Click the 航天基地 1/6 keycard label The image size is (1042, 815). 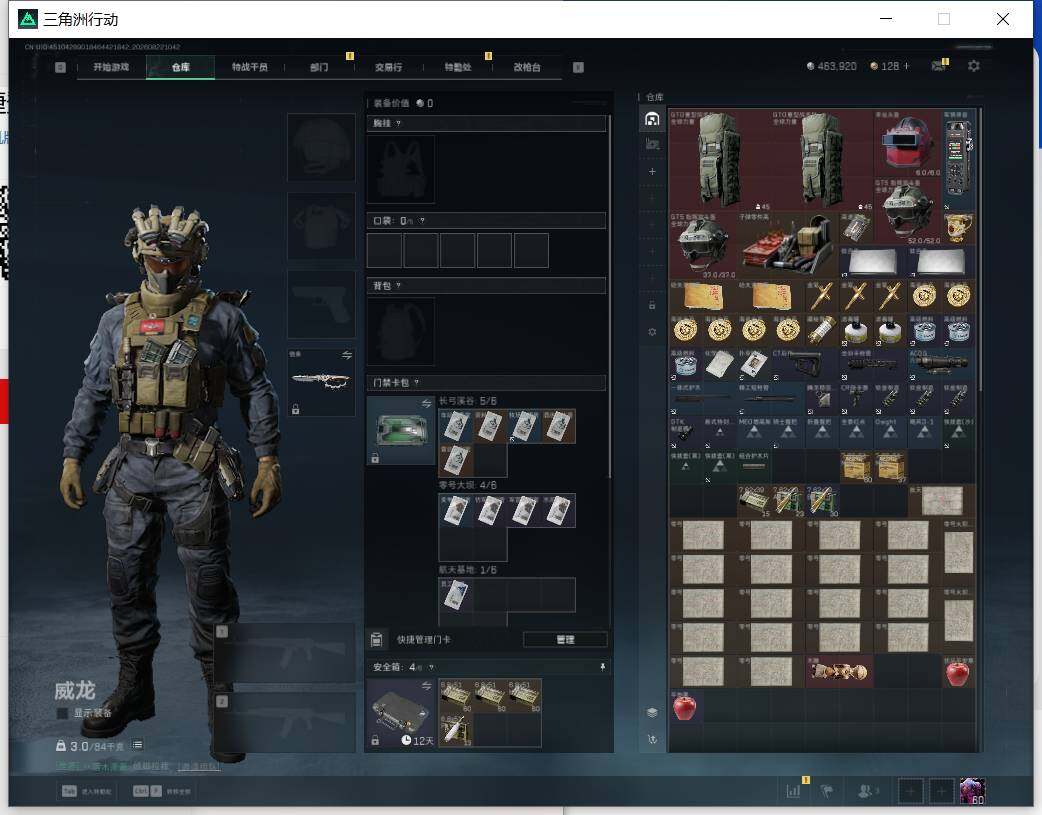click(467, 570)
